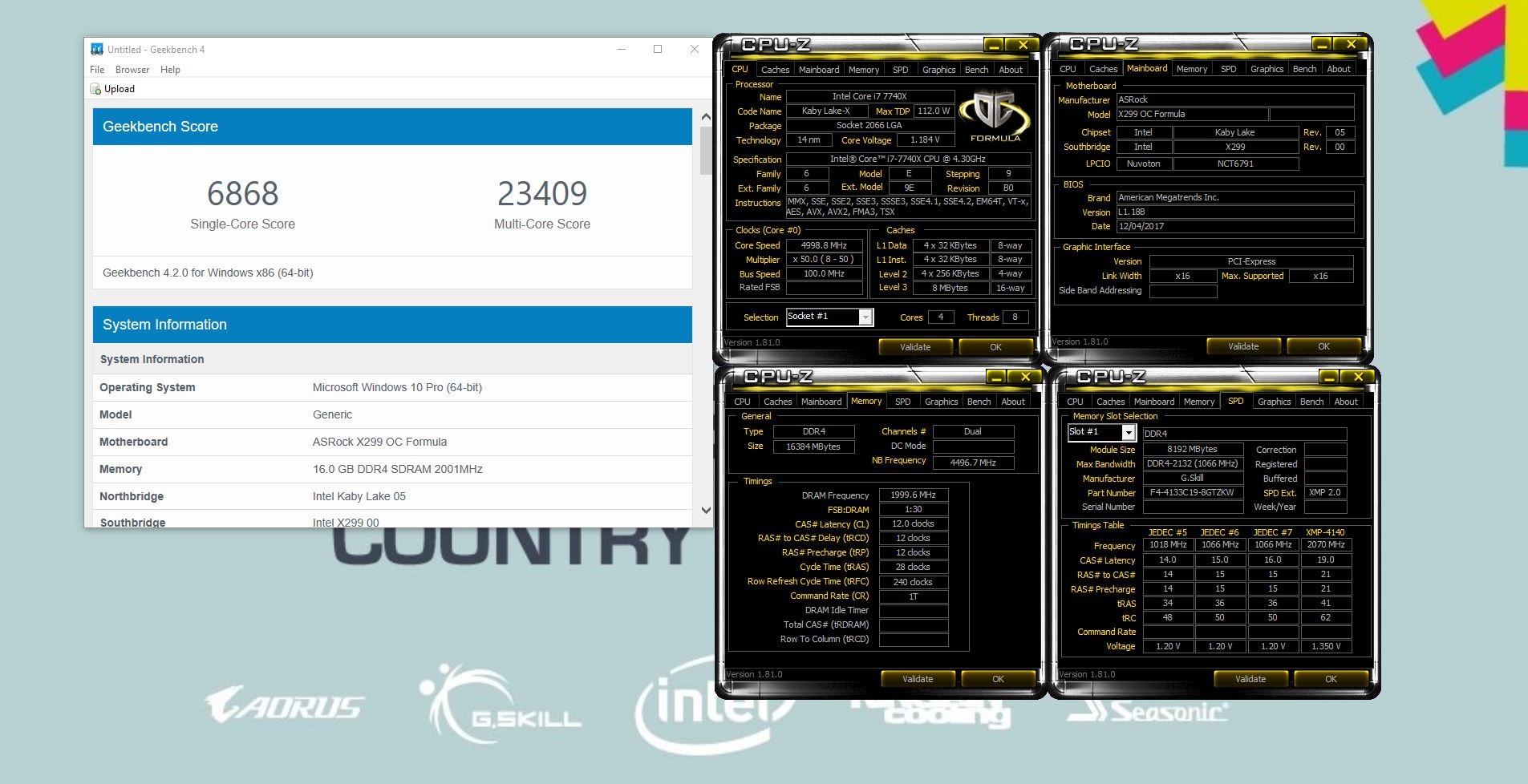This screenshot has height=784, width=1528.
Task: Open the Browser menu in Geekbench
Action: (132, 70)
